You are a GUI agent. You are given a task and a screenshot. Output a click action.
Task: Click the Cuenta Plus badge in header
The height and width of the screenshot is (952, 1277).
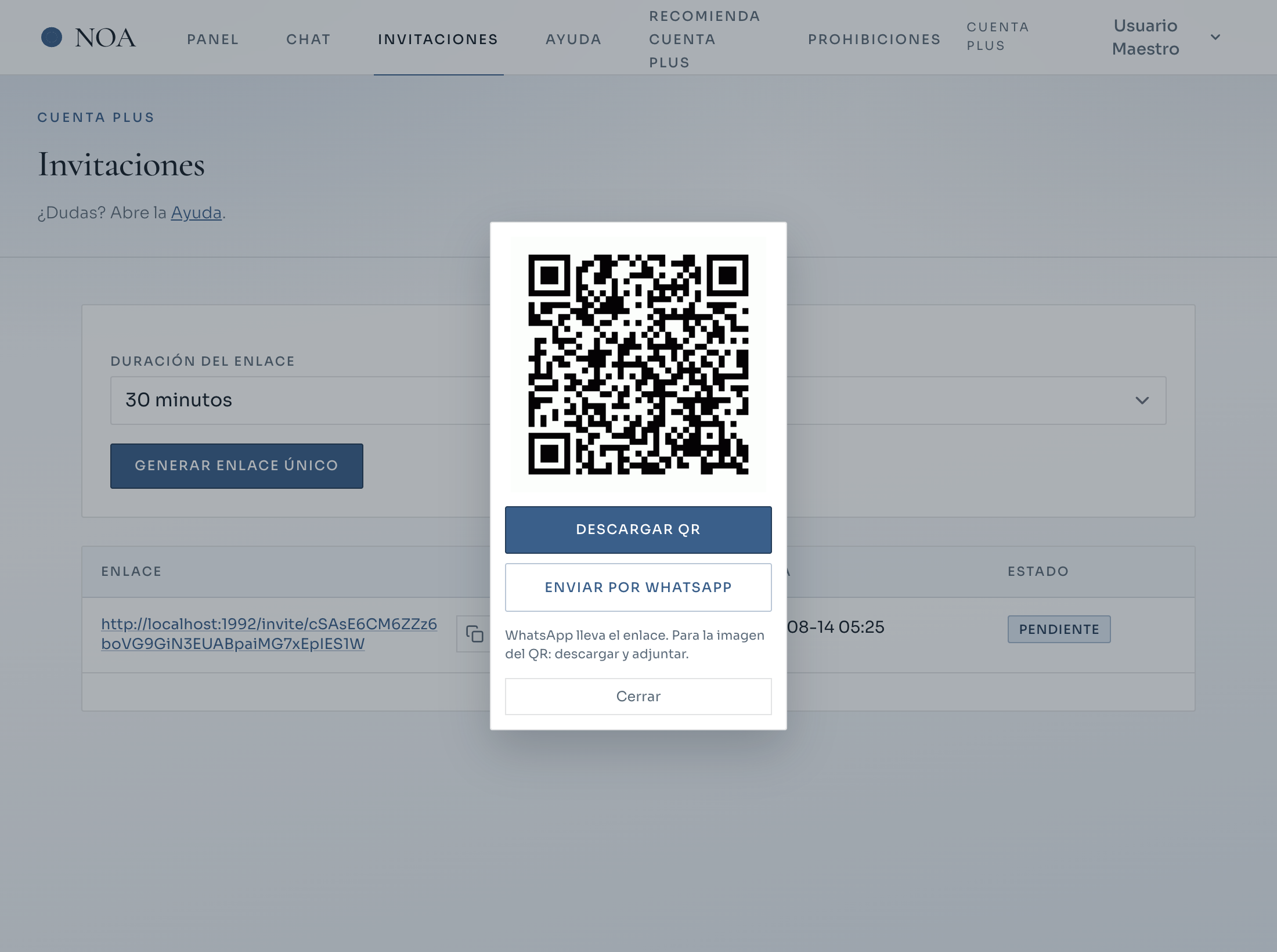(998, 37)
